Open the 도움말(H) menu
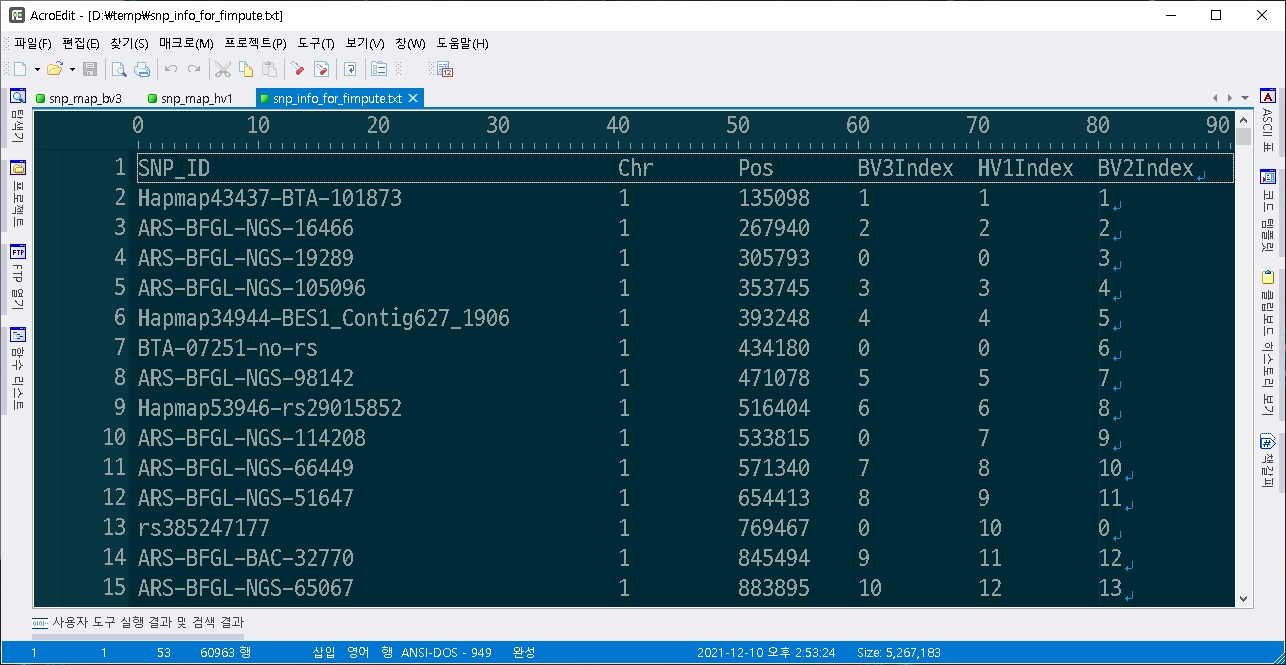Image resolution: width=1286 pixels, height=665 pixels. [x=462, y=43]
